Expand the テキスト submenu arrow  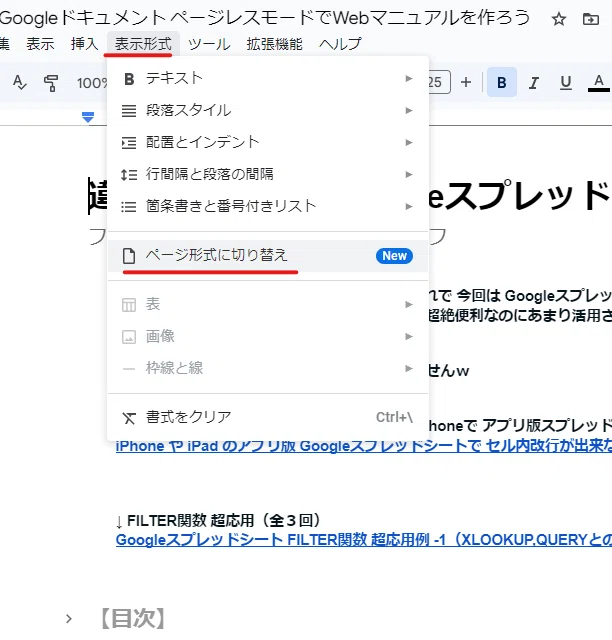[409, 78]
